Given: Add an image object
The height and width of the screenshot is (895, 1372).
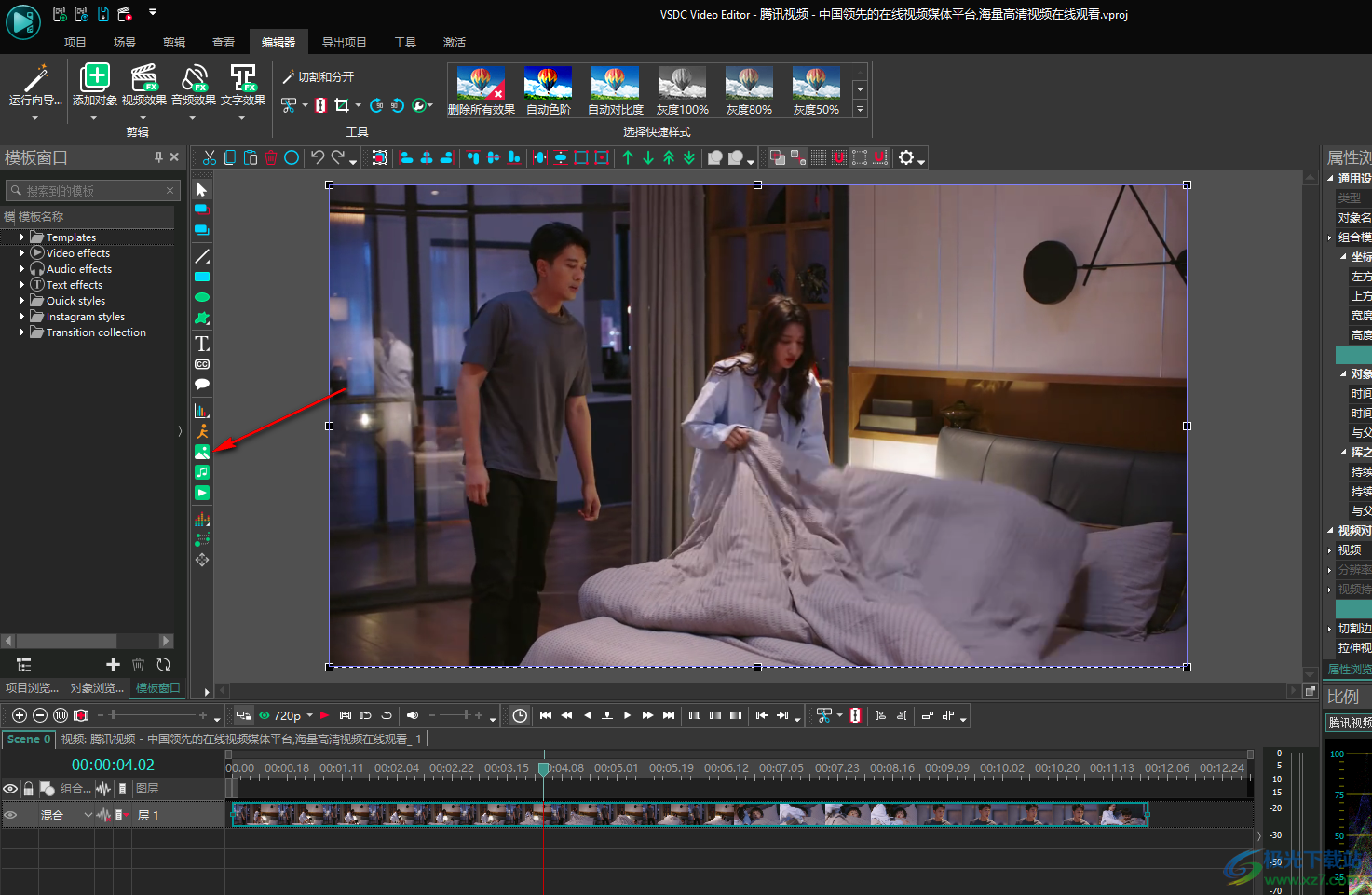Looking at the screenshot, I should tap(202, 452).
